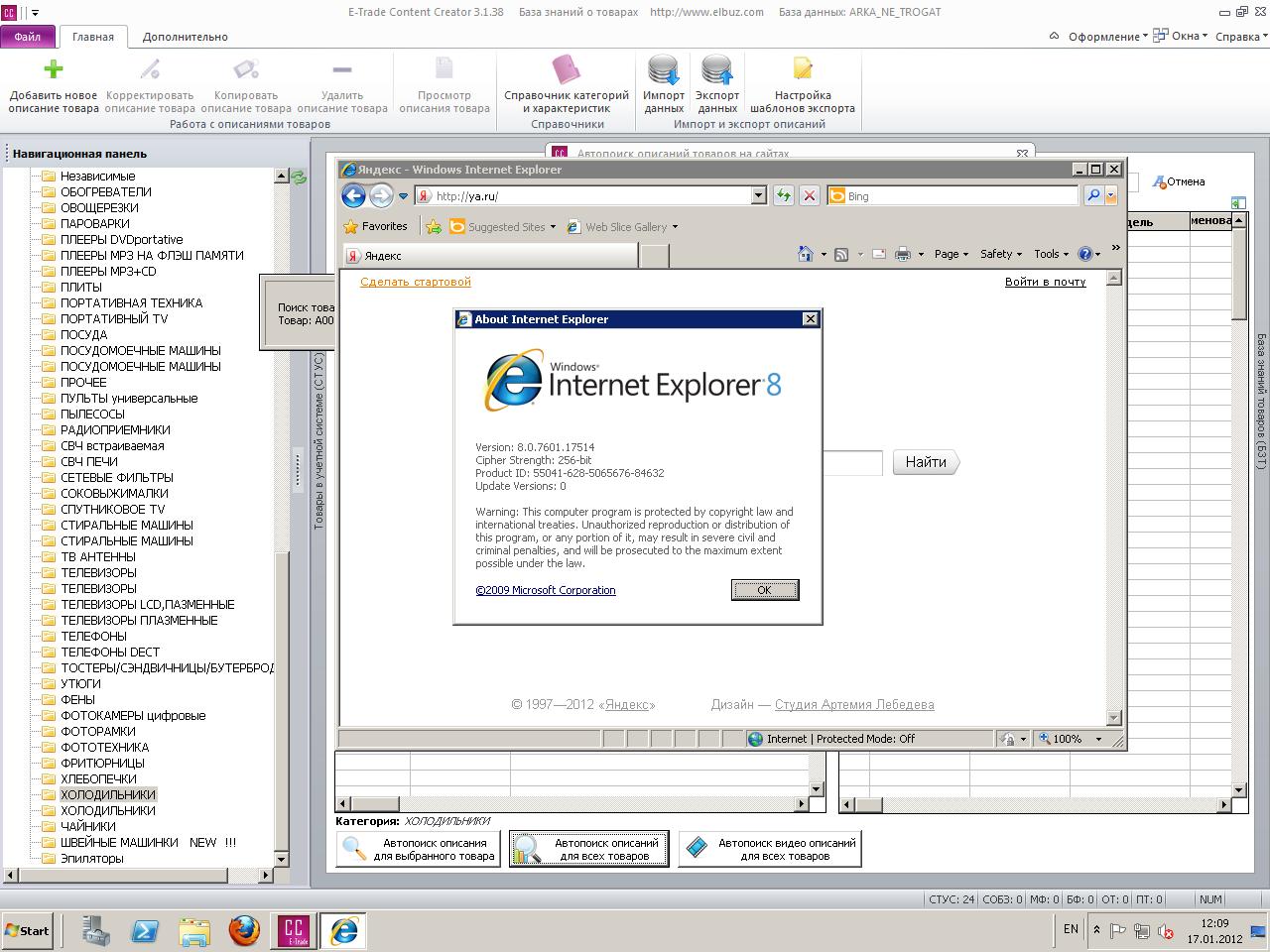Click the Экспорт данных database icon
The width and height of the screenshot is (1270, 952).
tap(716, 69)
